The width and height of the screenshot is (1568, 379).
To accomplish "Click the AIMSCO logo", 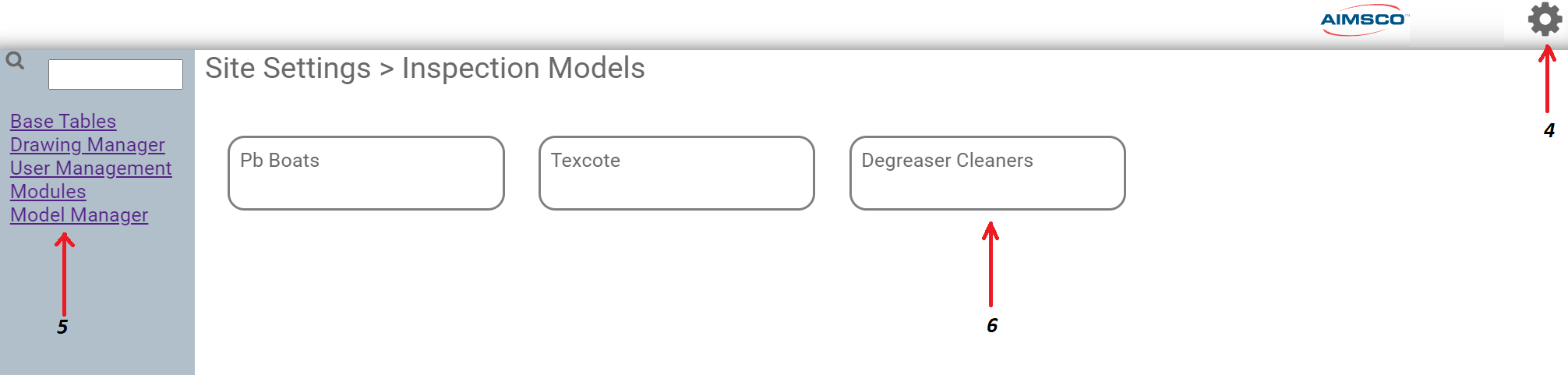I will pos(1364,20).
